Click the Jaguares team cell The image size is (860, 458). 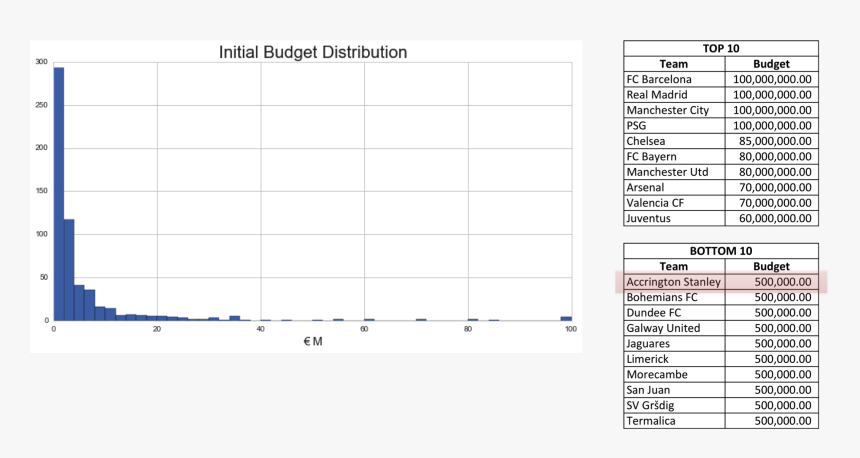tap(674, 343)
